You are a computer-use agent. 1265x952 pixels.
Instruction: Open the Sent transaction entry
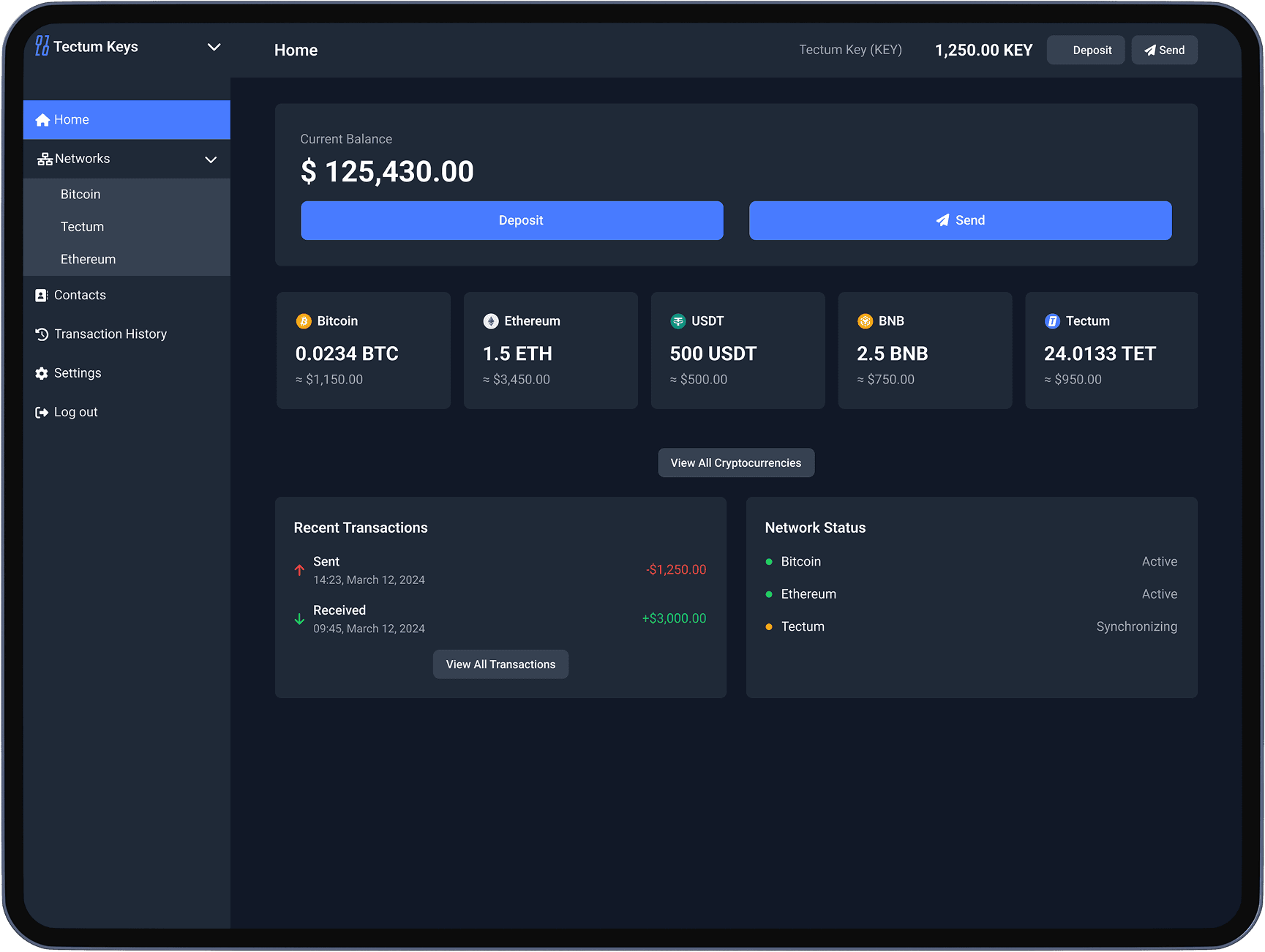pos(500,570)
